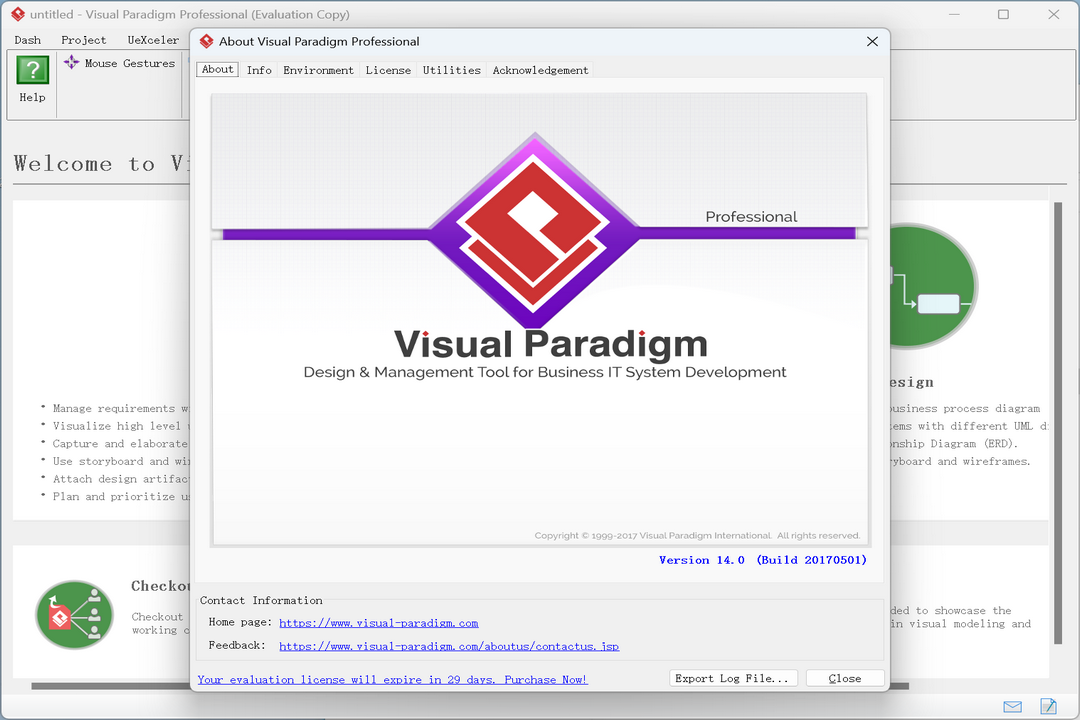The image size is (1080, 720).
Task: Open the Dash menu
Action: click(x=27, y=40)
